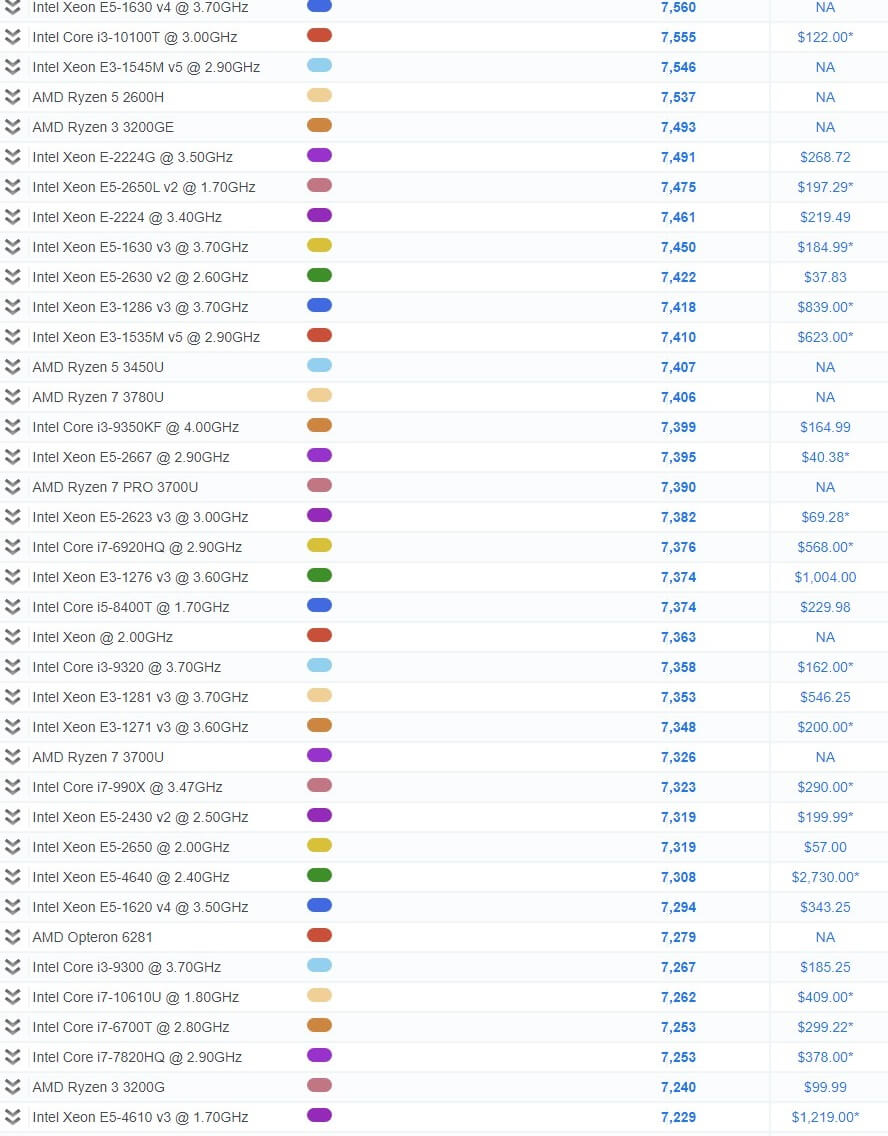
Task: Open the Intel Xeon E5-2650 @ 2.00GHz link
Action: tap(130, 847)
